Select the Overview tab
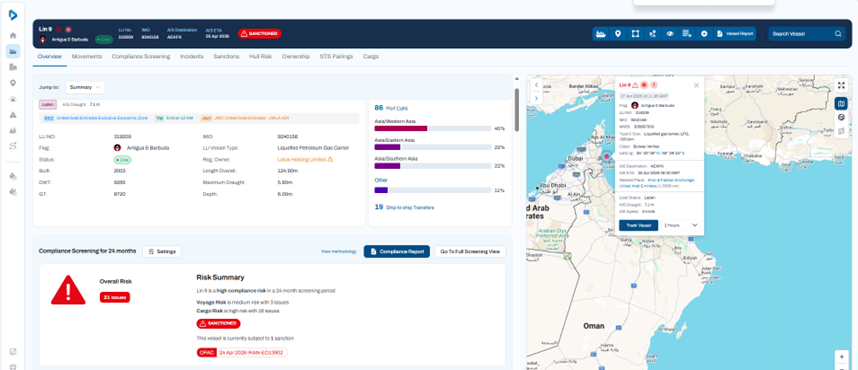 [x=50, y=56]
